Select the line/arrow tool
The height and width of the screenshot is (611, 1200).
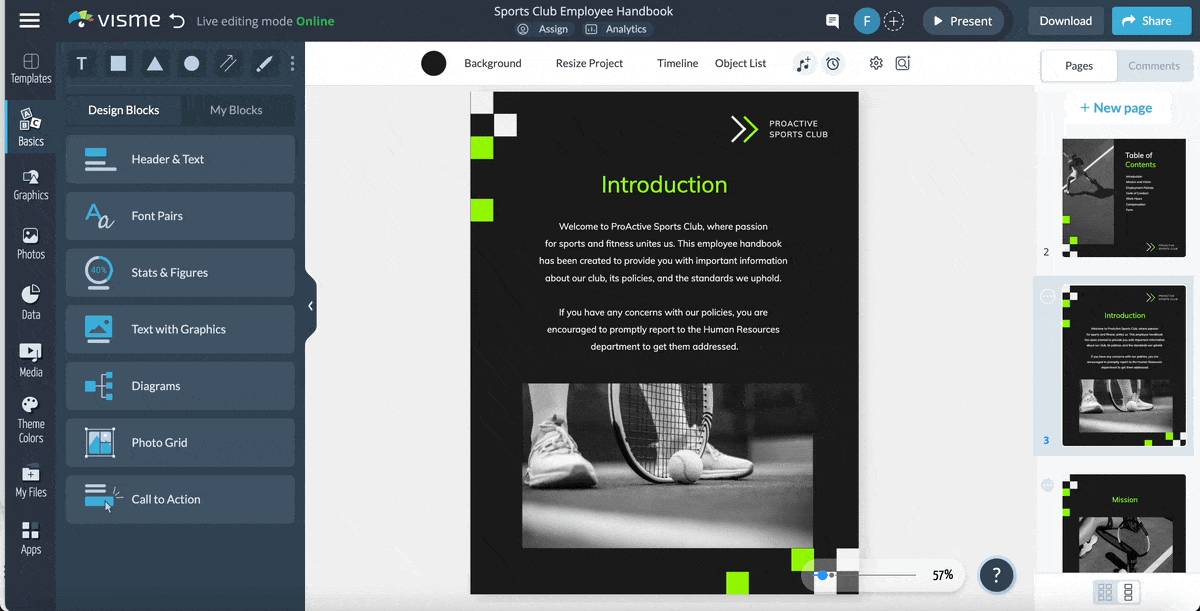coord(227,63)
